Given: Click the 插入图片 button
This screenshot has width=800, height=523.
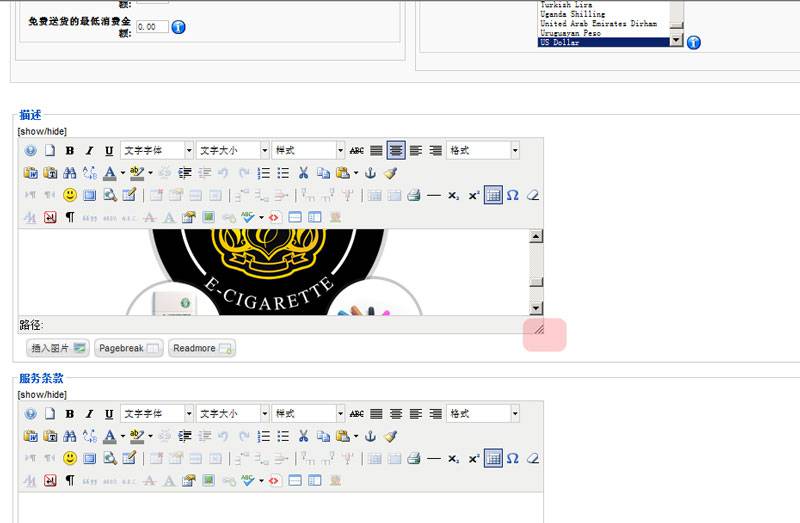Looking at the screenshot, I should pyautogui.click(x=57, y=348).
